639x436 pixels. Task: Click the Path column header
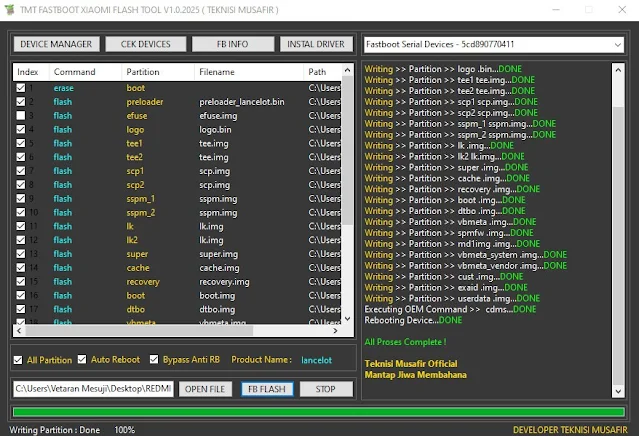322,72
